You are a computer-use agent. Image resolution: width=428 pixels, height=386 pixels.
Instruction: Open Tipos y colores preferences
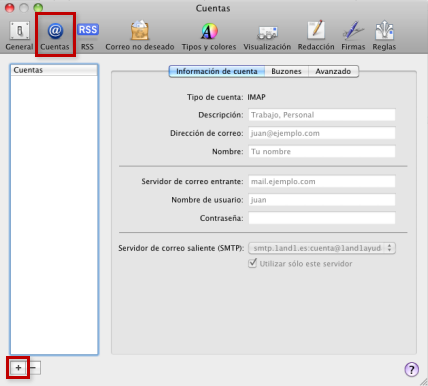(x=209, y=36)
